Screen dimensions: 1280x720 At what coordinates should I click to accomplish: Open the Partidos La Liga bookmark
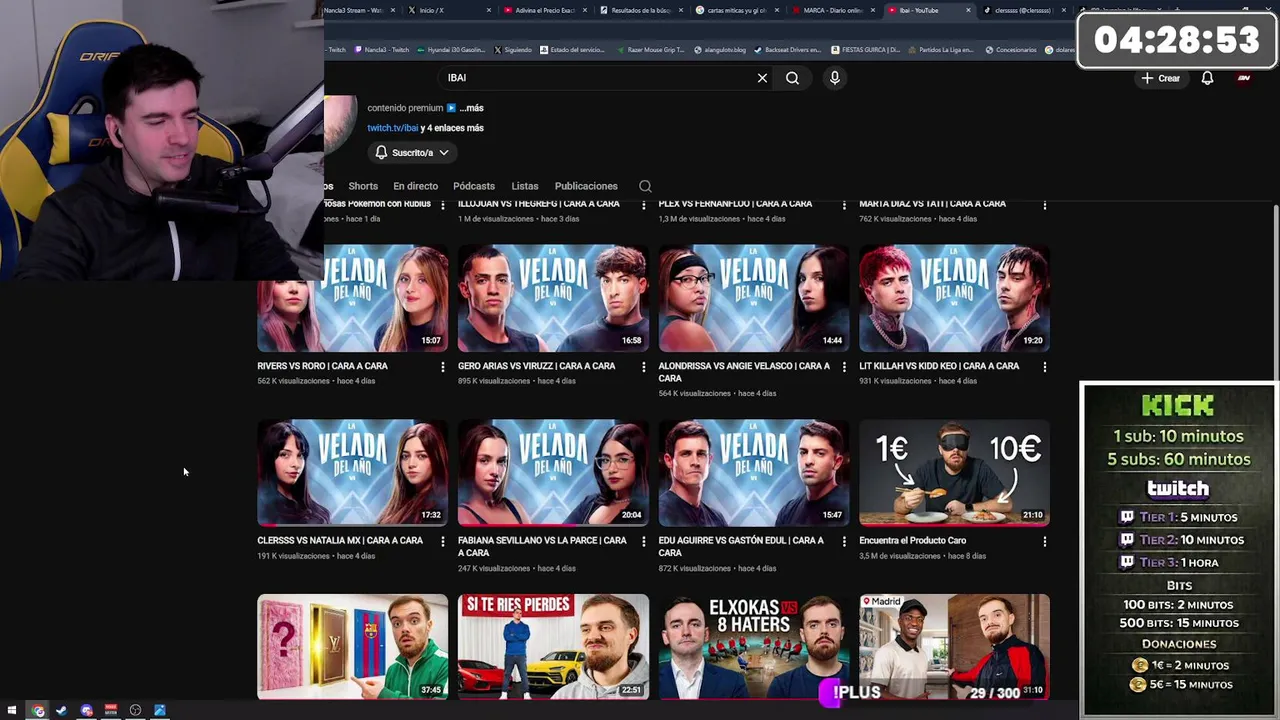(940, 50)
